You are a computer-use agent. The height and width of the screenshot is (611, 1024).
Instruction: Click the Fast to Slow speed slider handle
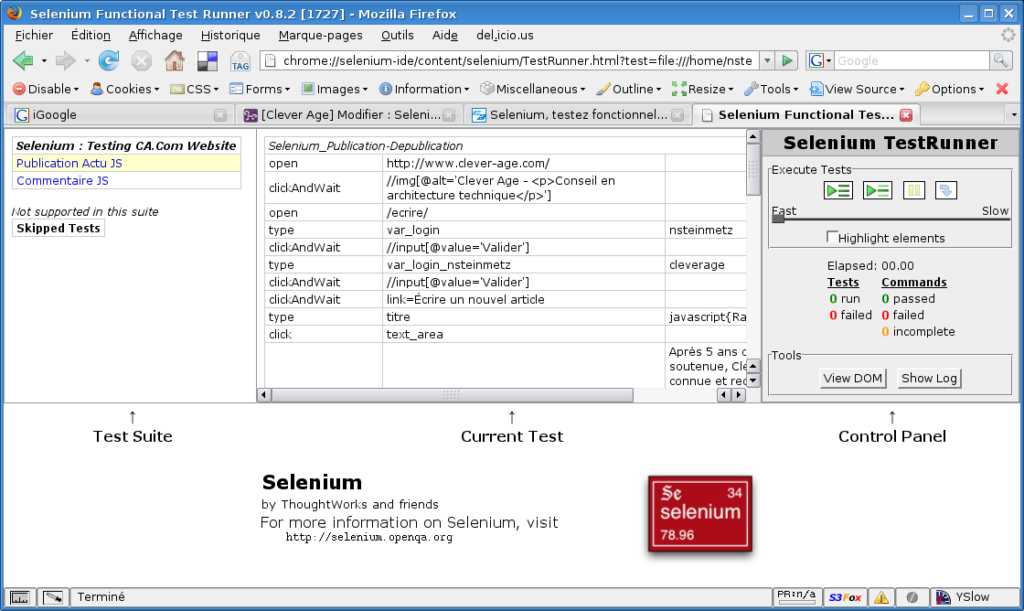tap(778, 218)
